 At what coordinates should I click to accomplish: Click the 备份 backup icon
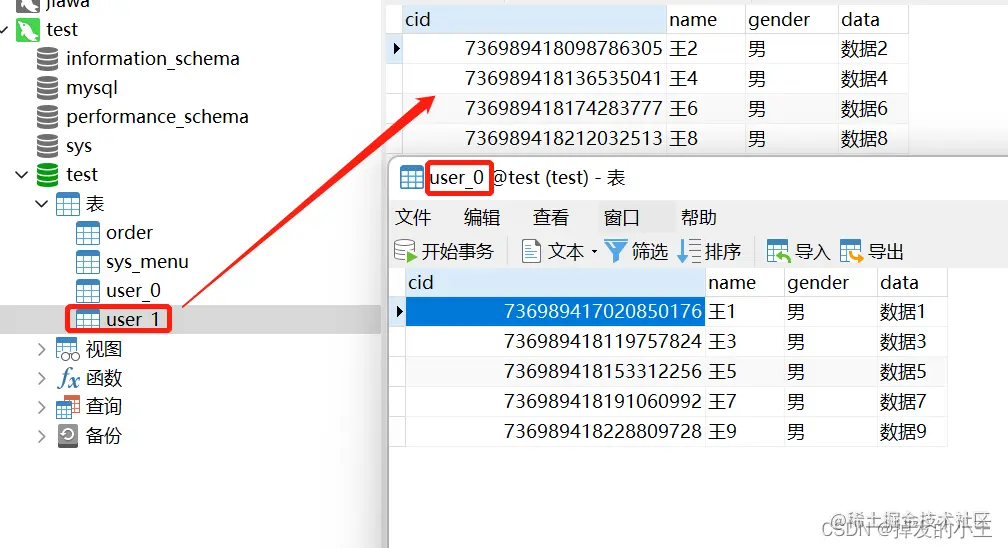pos(68,436)
